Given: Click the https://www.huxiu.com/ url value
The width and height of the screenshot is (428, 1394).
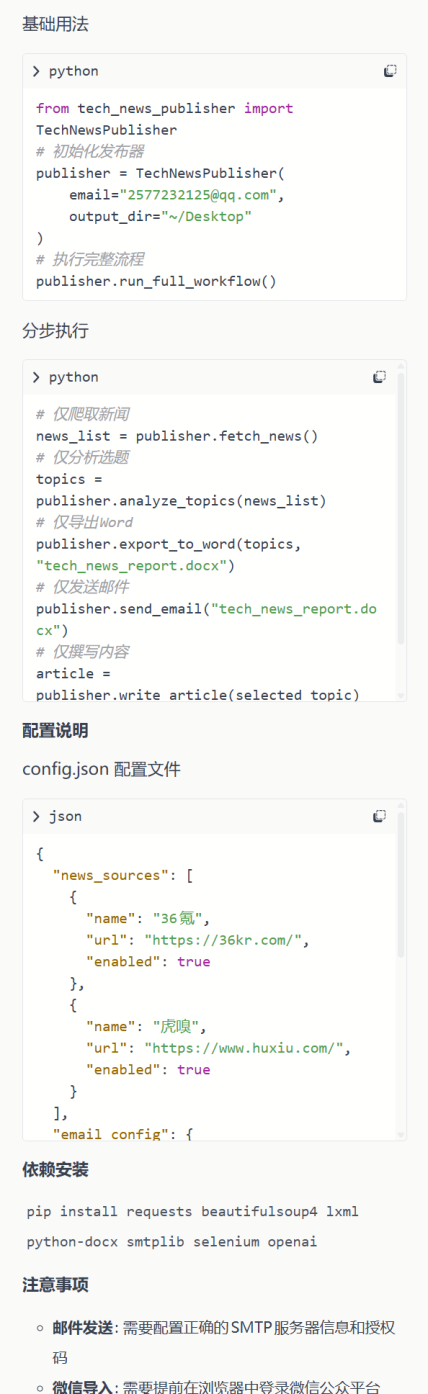Looking at the screenshot, I should click(244, 1048).
